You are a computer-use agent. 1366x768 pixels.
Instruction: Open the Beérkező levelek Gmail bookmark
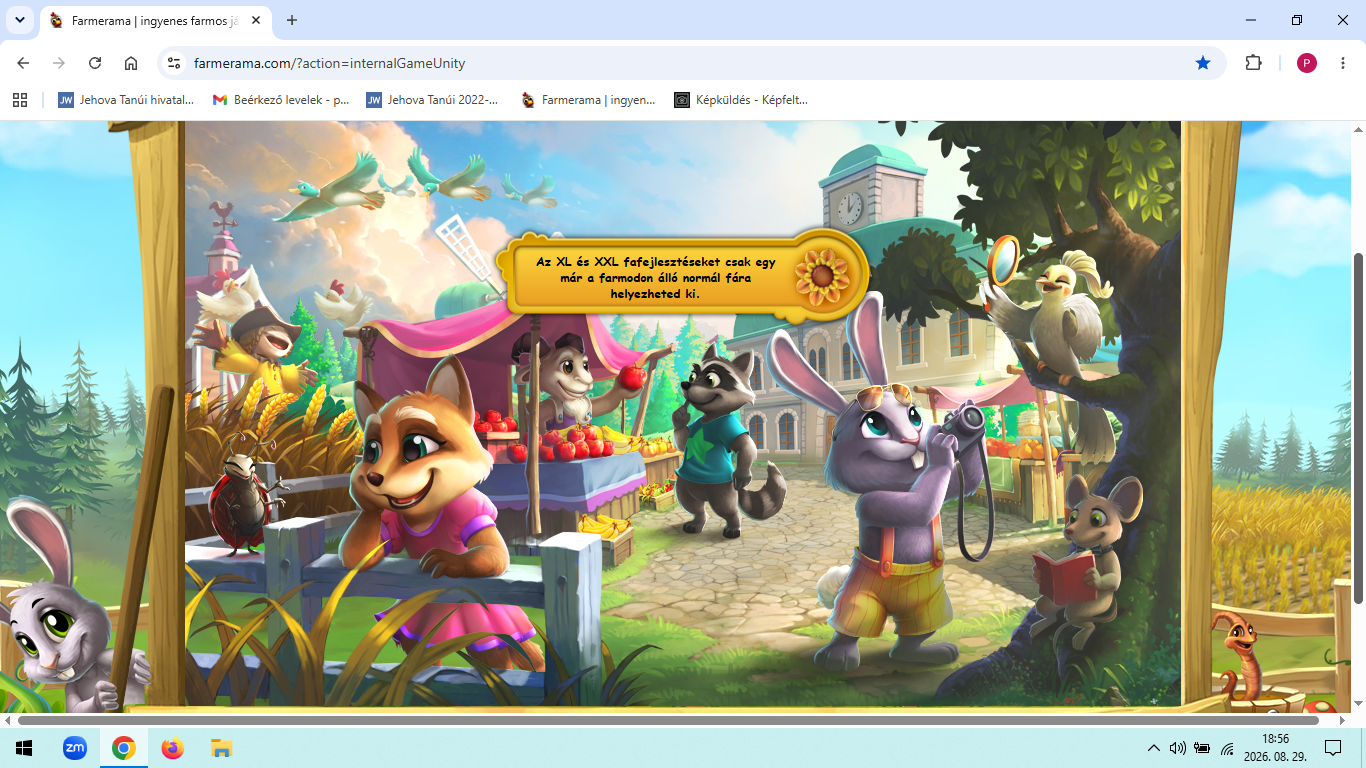281,100
